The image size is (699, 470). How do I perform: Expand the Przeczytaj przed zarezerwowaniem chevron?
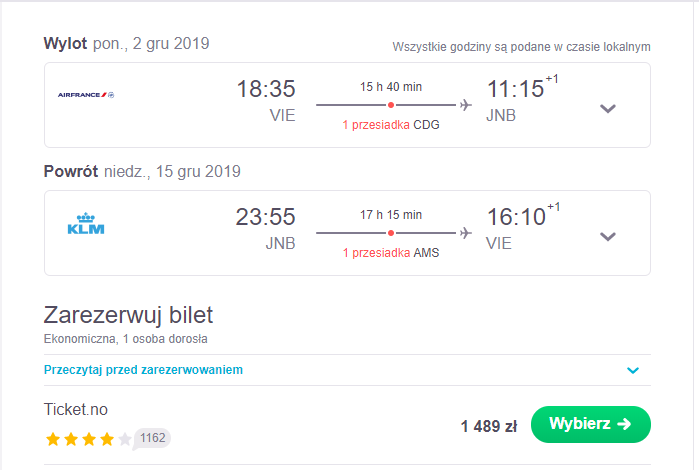coord(633,370)
